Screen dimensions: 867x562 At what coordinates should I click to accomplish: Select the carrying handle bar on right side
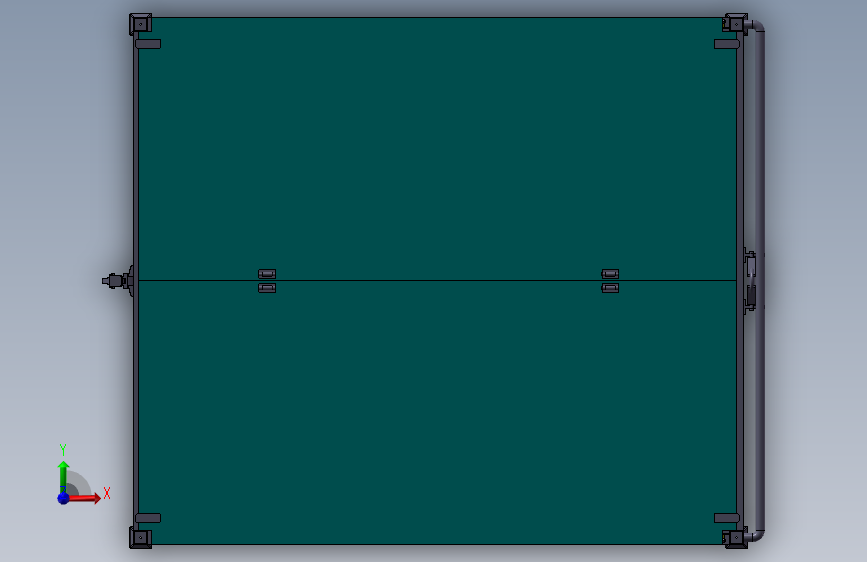point(759,281)
